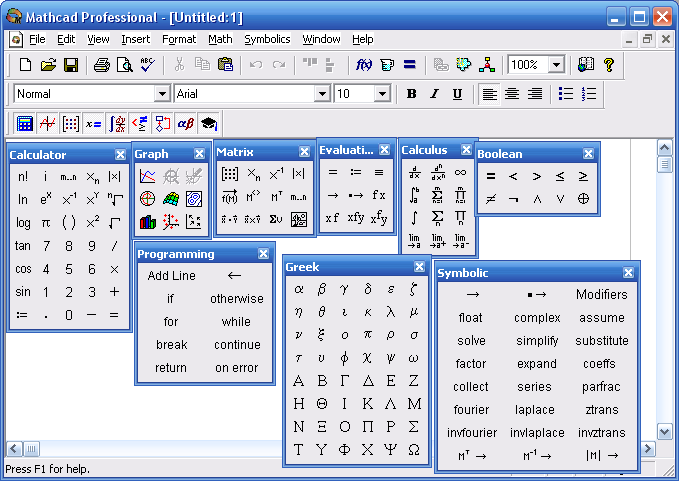Click the Vector and Matrix toolbar icon

click(71, 124)
